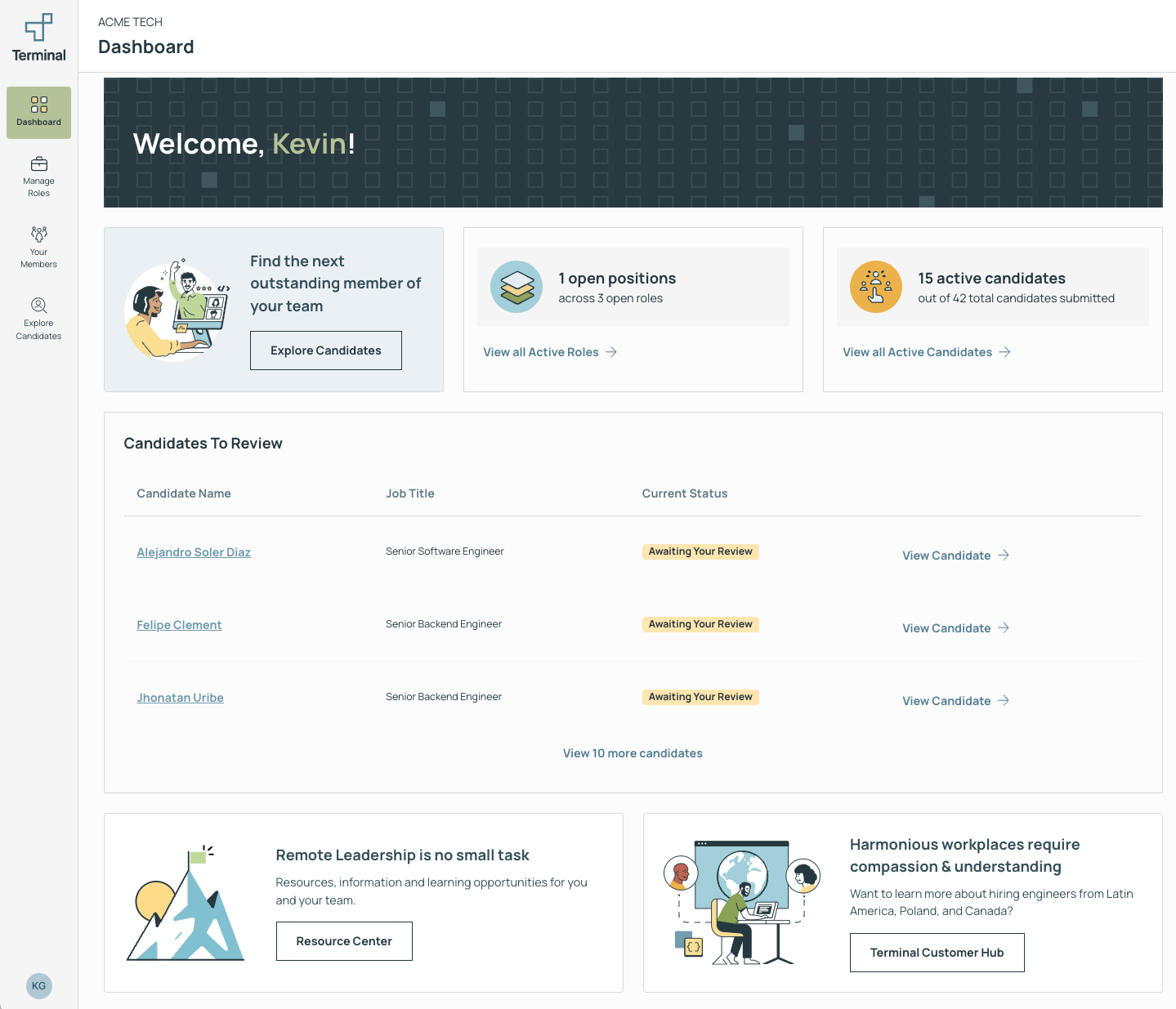This screenshot has height=1009, width=1176.
Task: Click the Terminal logo icon
Action: 38,28
